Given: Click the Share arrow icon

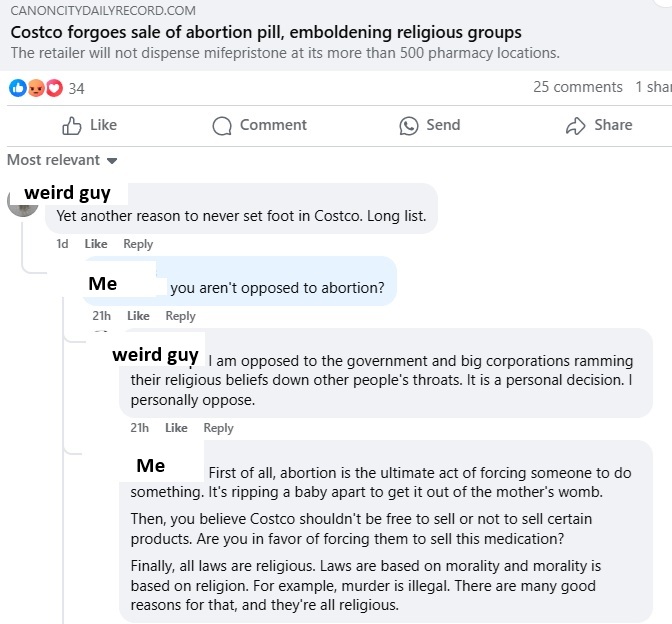Looking at the screenshot, I should [x=575, y=126].
